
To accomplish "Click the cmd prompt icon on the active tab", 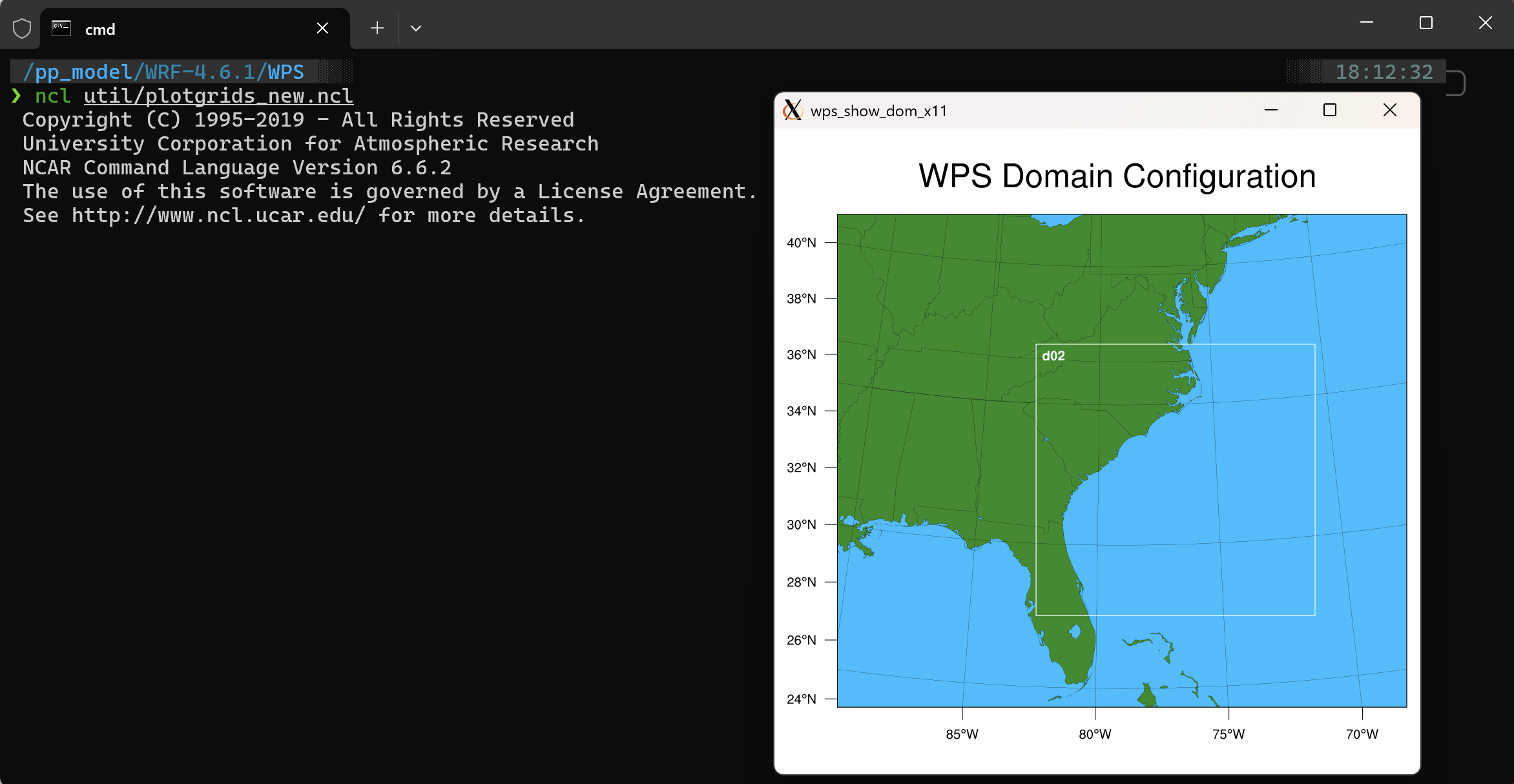I will tap(61, 27).
